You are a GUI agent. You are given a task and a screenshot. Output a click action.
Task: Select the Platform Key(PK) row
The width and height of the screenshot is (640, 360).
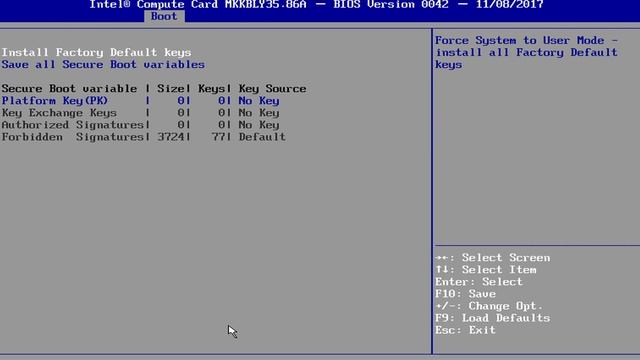[140, 101]
